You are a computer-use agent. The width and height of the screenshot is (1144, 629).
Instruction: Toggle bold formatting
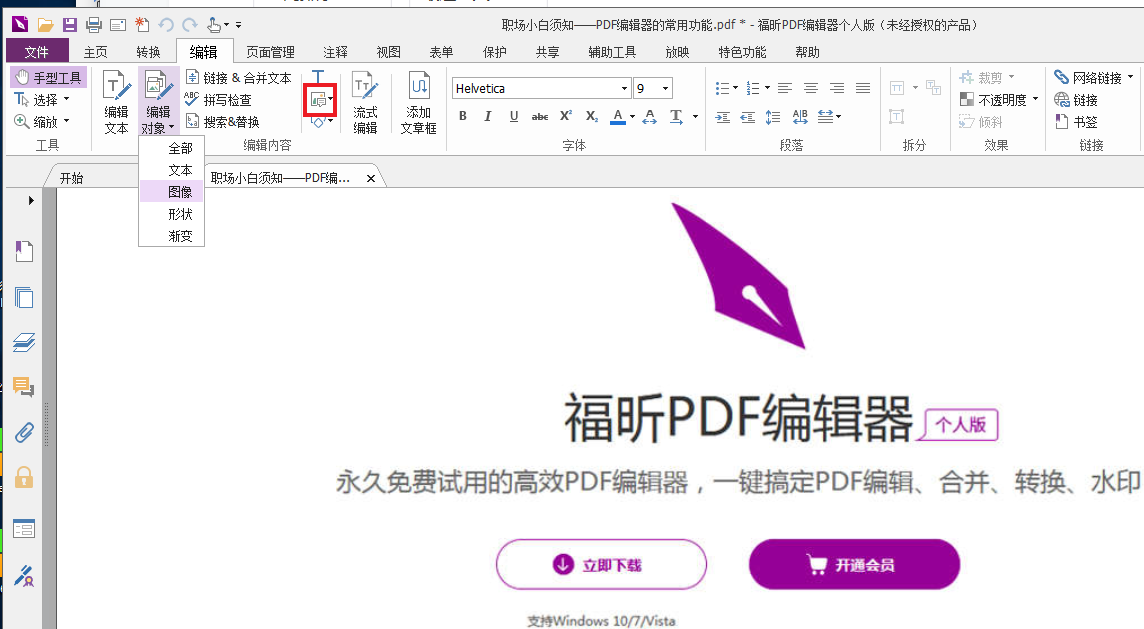click(x=463, y=116)
